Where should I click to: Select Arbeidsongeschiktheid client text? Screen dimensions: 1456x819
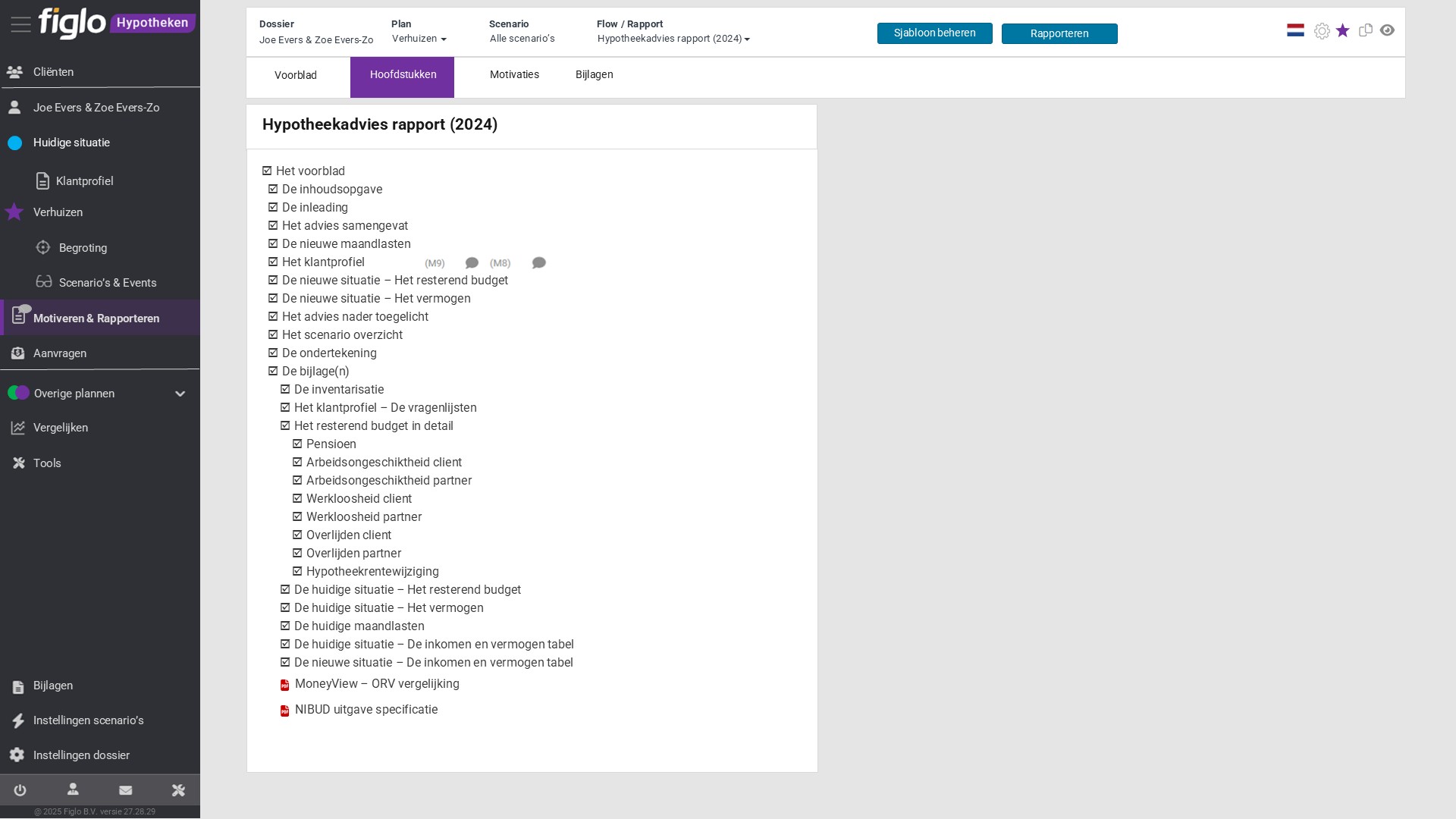[384, 463]
